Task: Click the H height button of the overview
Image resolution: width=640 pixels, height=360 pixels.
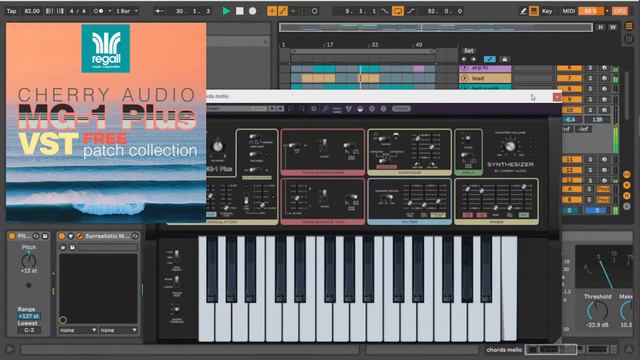Action: point(600,27)
